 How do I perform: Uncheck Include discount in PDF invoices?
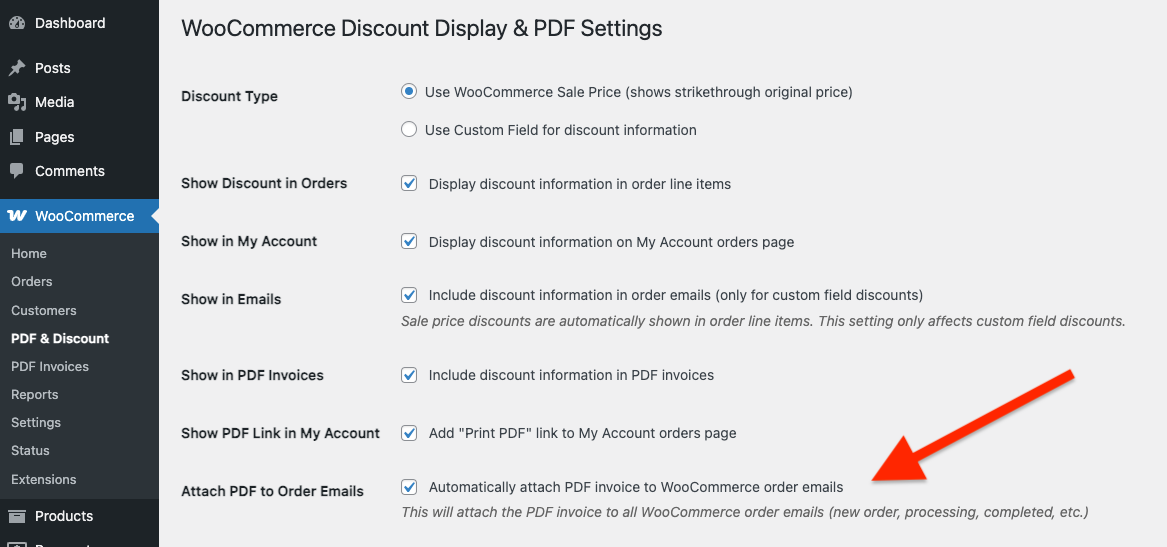(x=409, y=375)
